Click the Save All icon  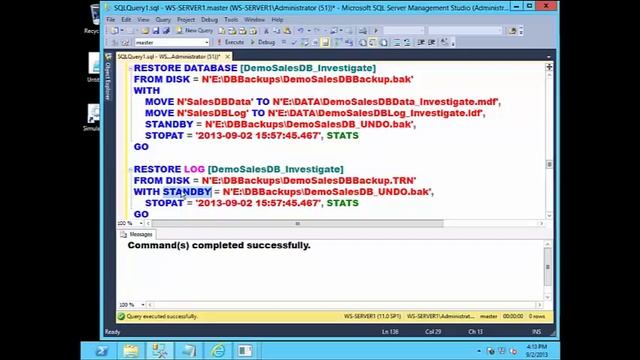166,31
